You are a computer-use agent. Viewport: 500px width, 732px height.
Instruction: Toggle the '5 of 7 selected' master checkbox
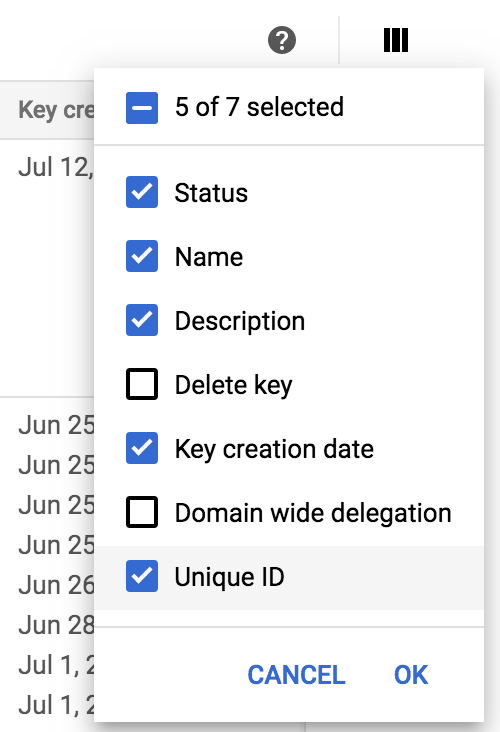(142, 108)
